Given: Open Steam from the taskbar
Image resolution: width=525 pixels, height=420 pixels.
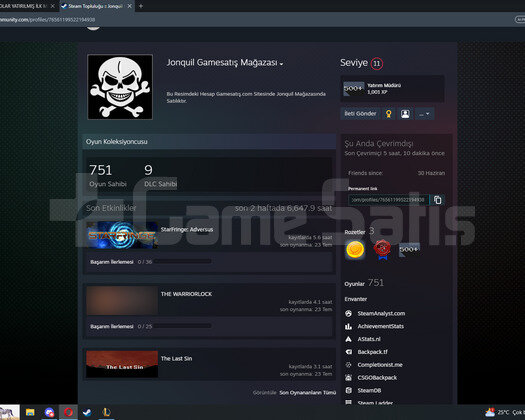Looking at the screenshot, I should 87,412.
